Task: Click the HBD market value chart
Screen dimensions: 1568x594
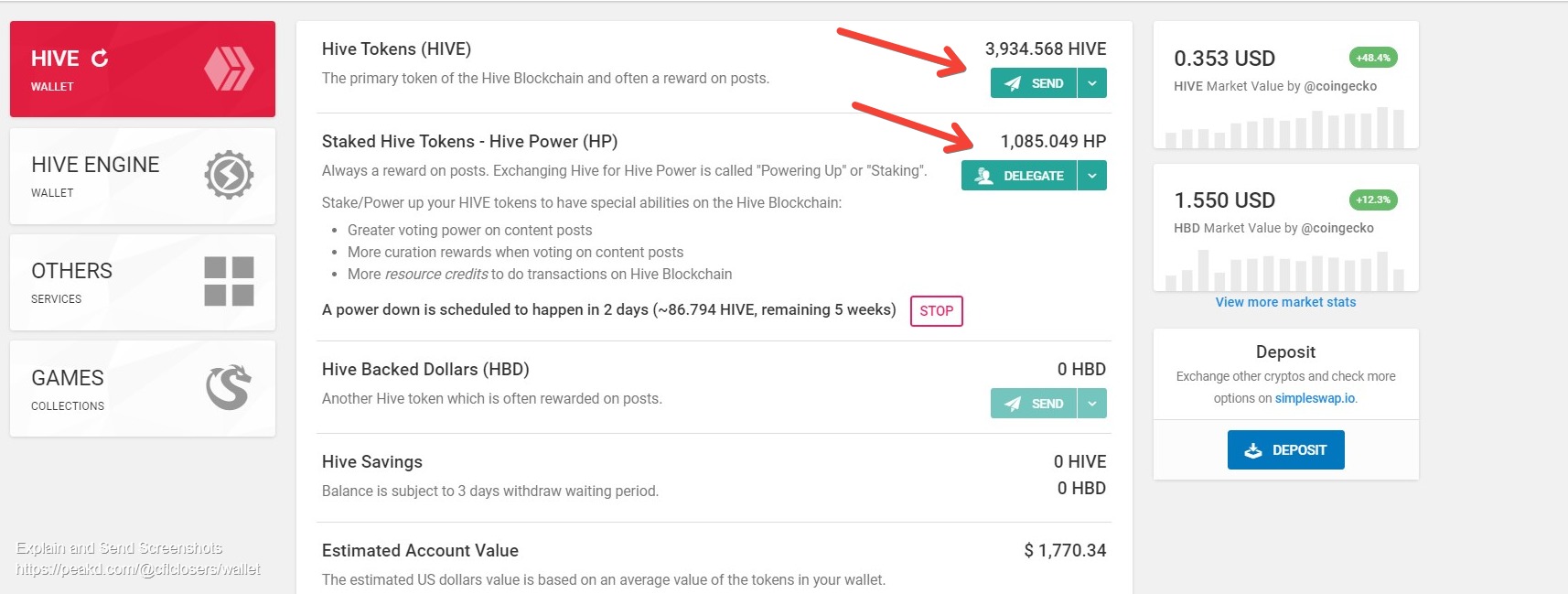Action: (1285, 271)
